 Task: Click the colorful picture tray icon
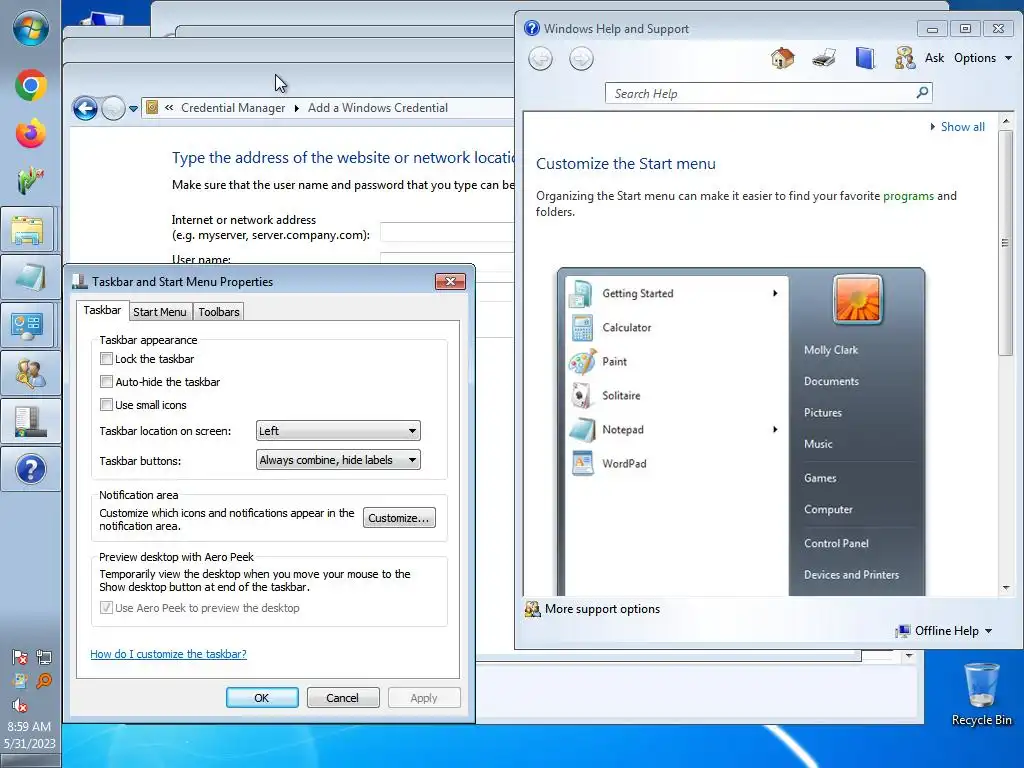pos(20,681)
